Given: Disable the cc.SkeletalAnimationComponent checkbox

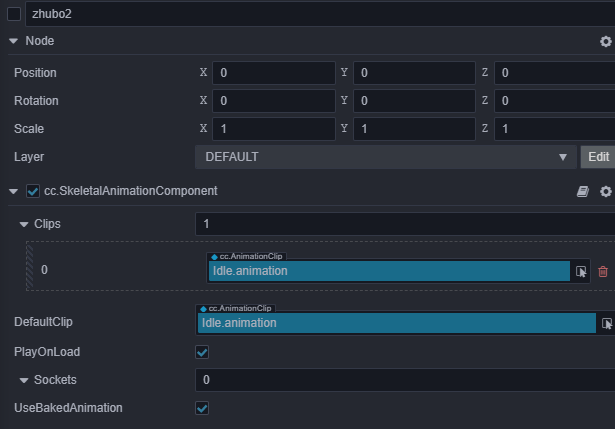Looking at the screenshot, I should [x=33, y=191].
